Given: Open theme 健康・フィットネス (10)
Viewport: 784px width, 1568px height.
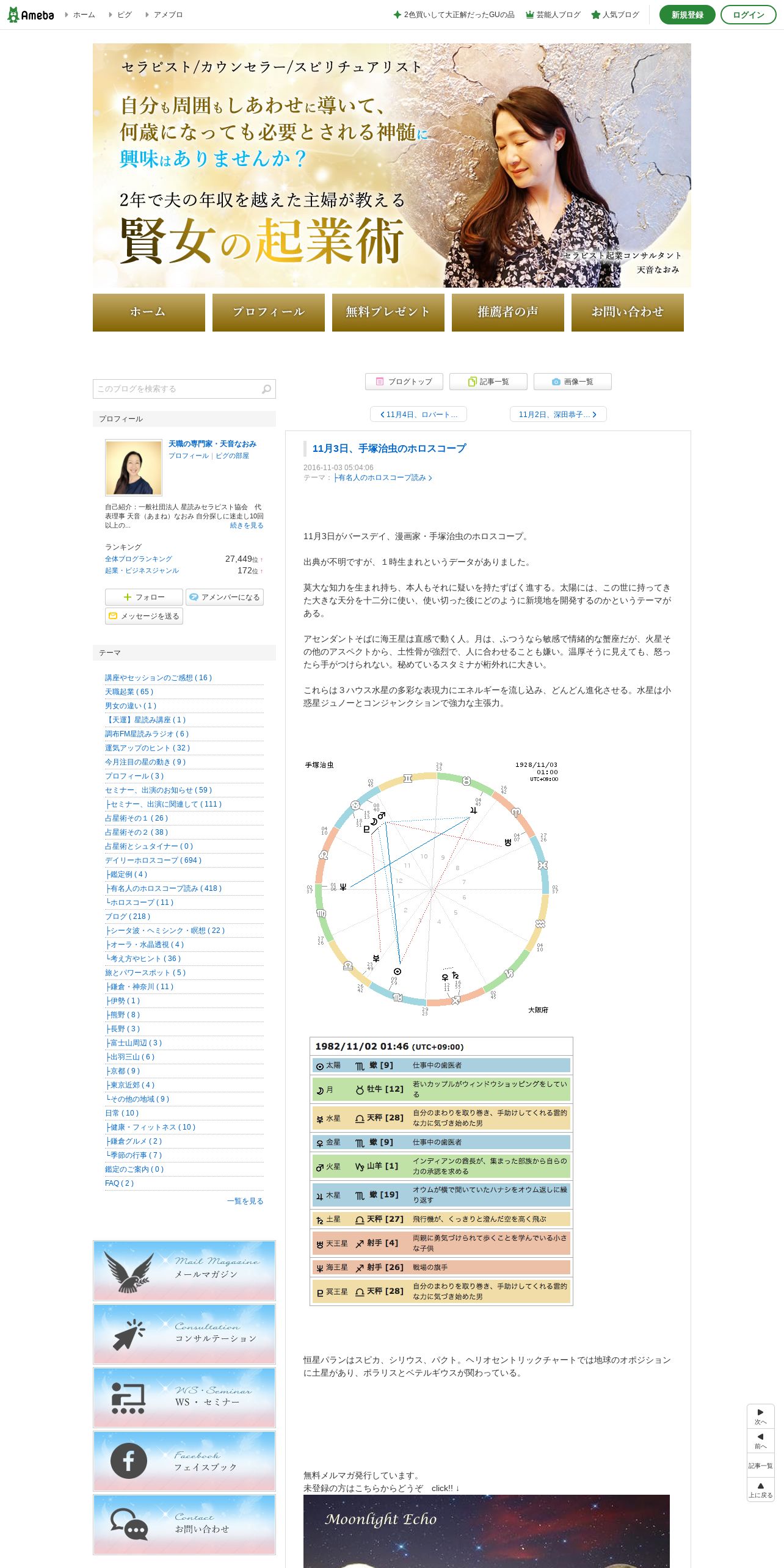Looking at the screenshot, I should (151, 1127).
